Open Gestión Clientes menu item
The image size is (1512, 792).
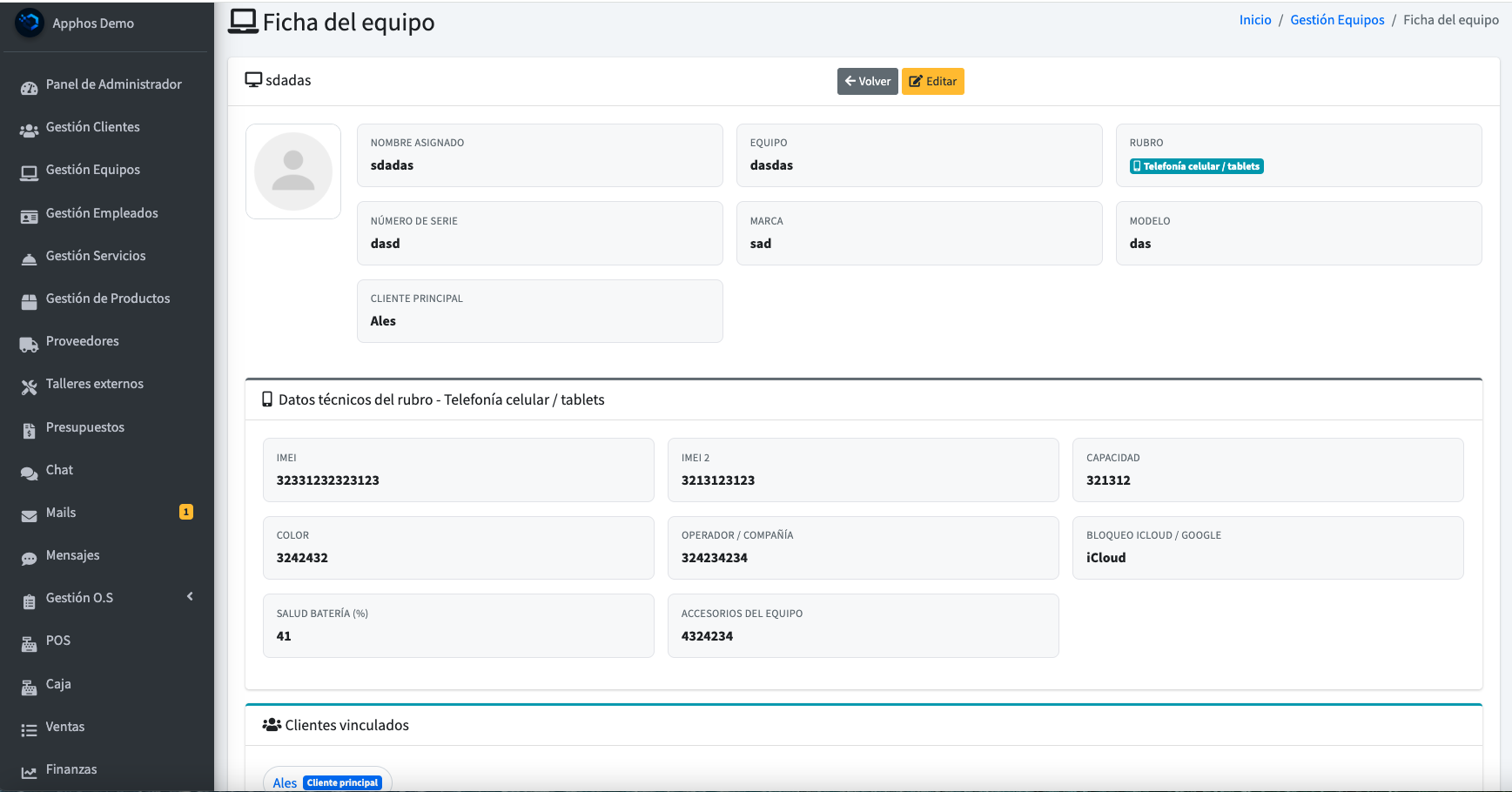point(105,127)
